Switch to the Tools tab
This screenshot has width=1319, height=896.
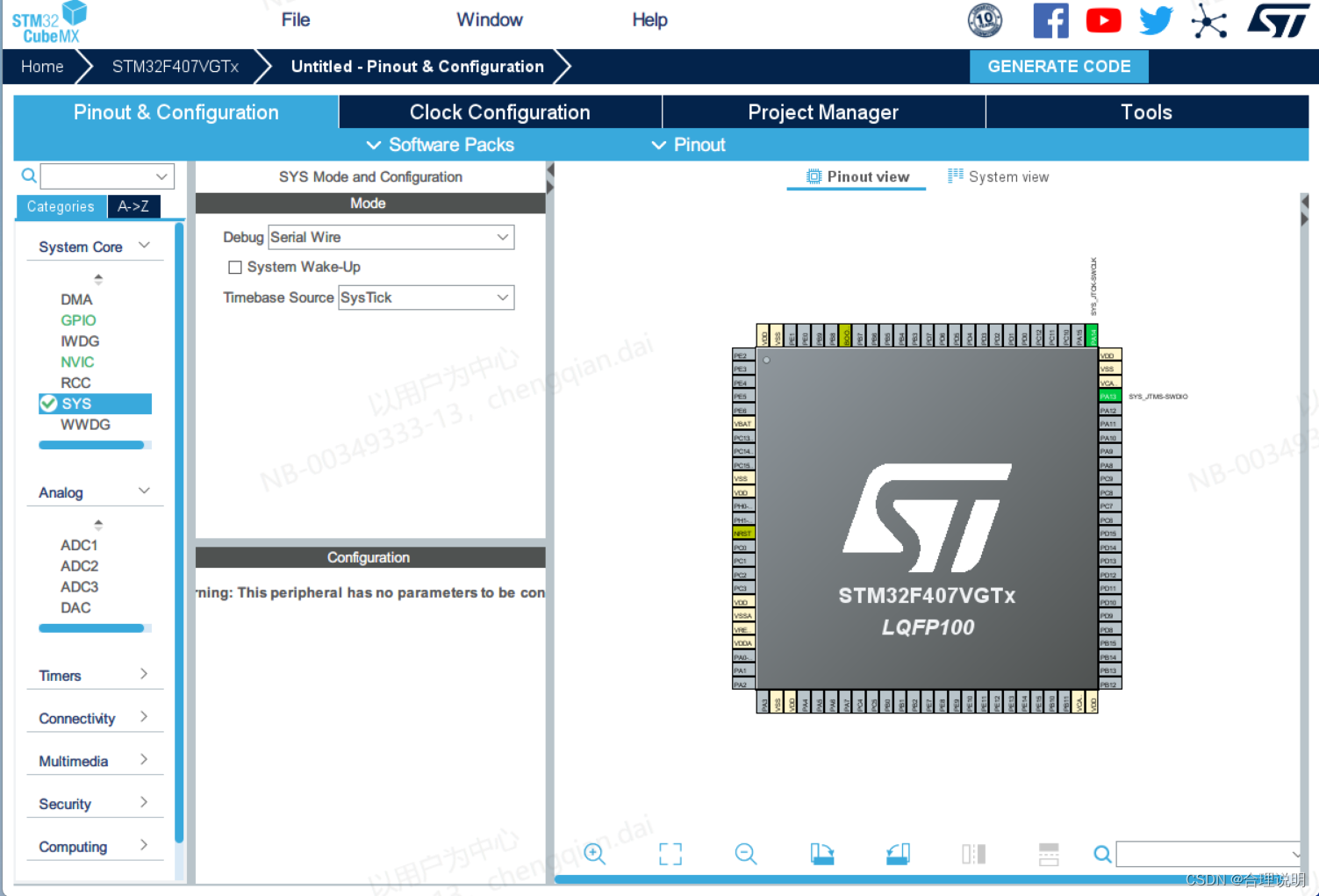[x=1146, y=112]
